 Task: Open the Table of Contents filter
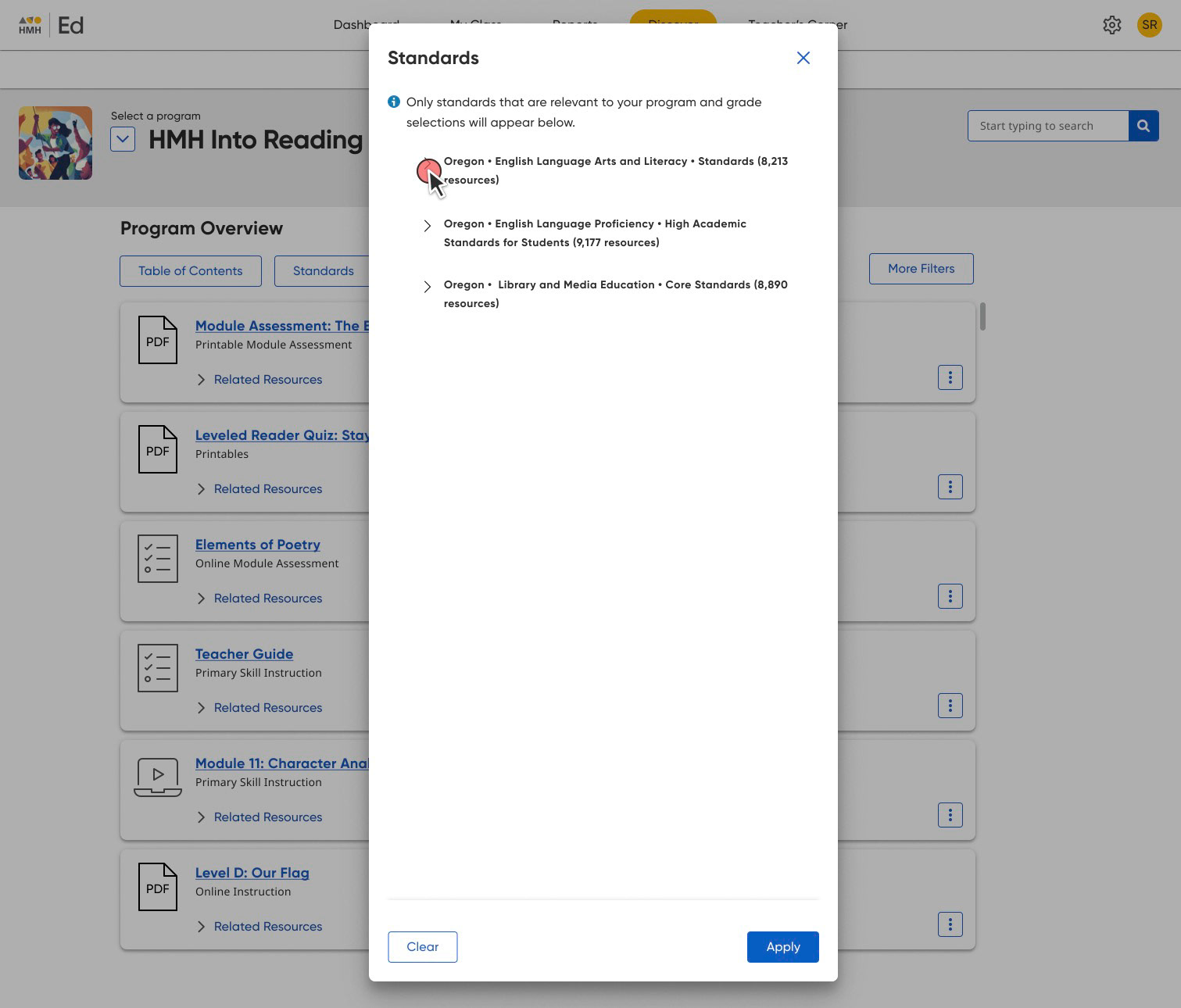(x=191, y=270)
